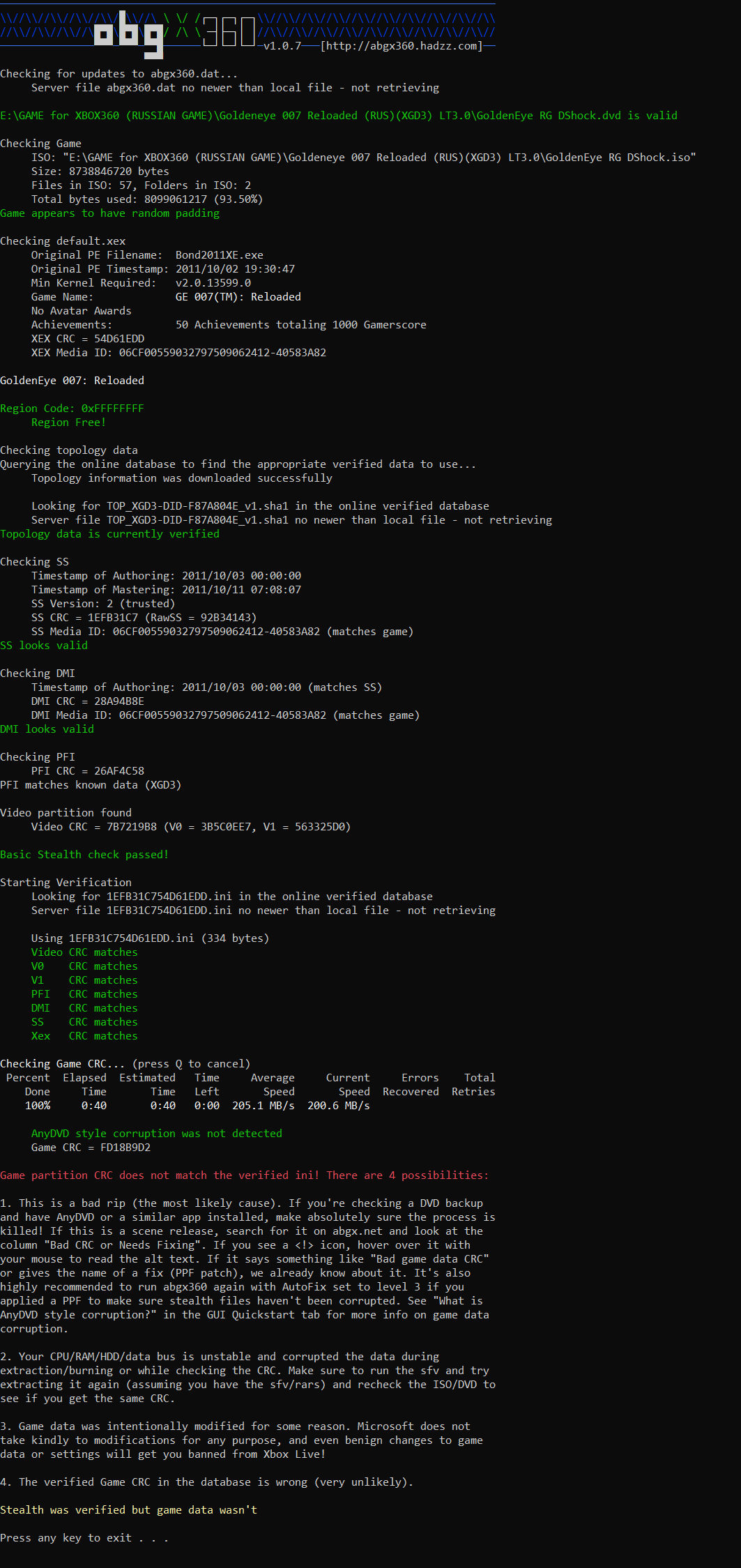Click "DMI CRC = 28A94B8E"
Viewport: 741px width, 1568px height.
point(88,701)
